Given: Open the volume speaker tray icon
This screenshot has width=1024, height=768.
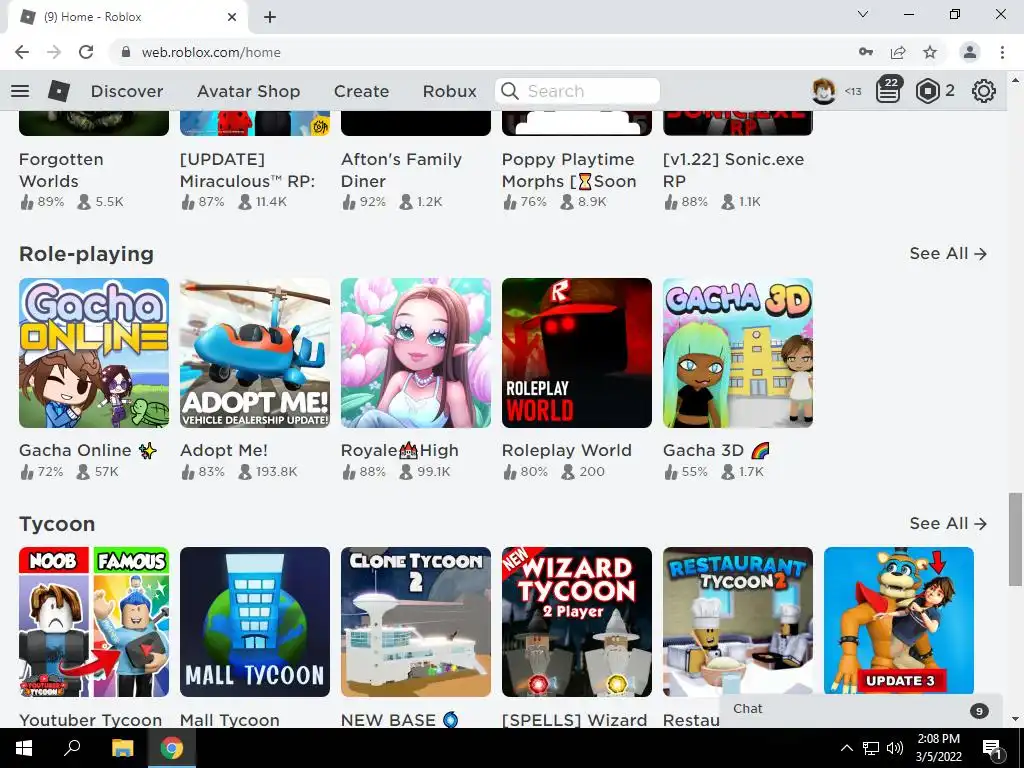Looking at the screenshot, I should [x=895, y=748].
